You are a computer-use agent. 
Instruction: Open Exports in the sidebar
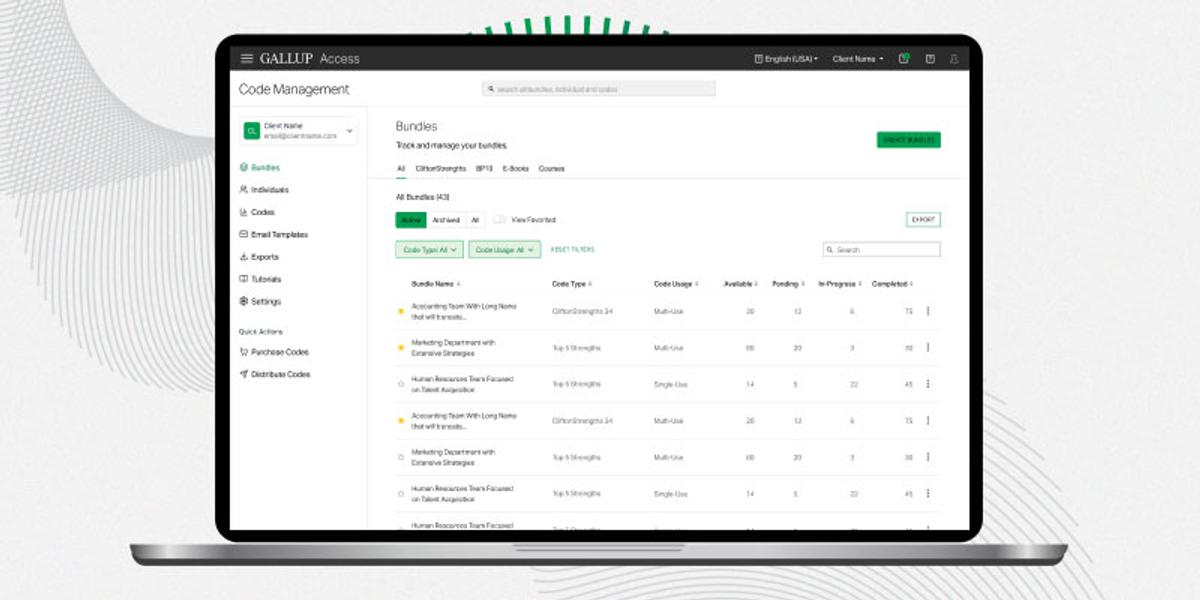259,257
